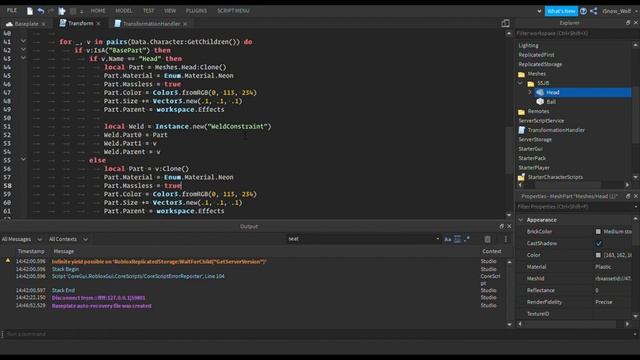Click the SSJB folder icon
The image size is (640, 360).
tap(531, 83)
